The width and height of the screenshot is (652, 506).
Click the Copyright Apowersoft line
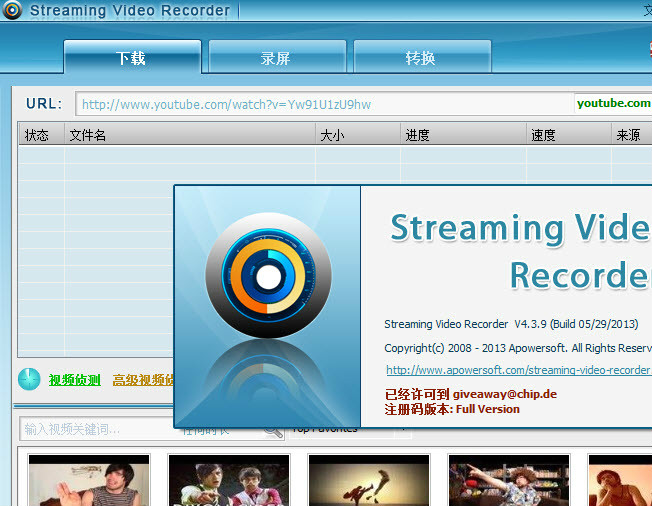pyautogui.click(x=518, y=348)
